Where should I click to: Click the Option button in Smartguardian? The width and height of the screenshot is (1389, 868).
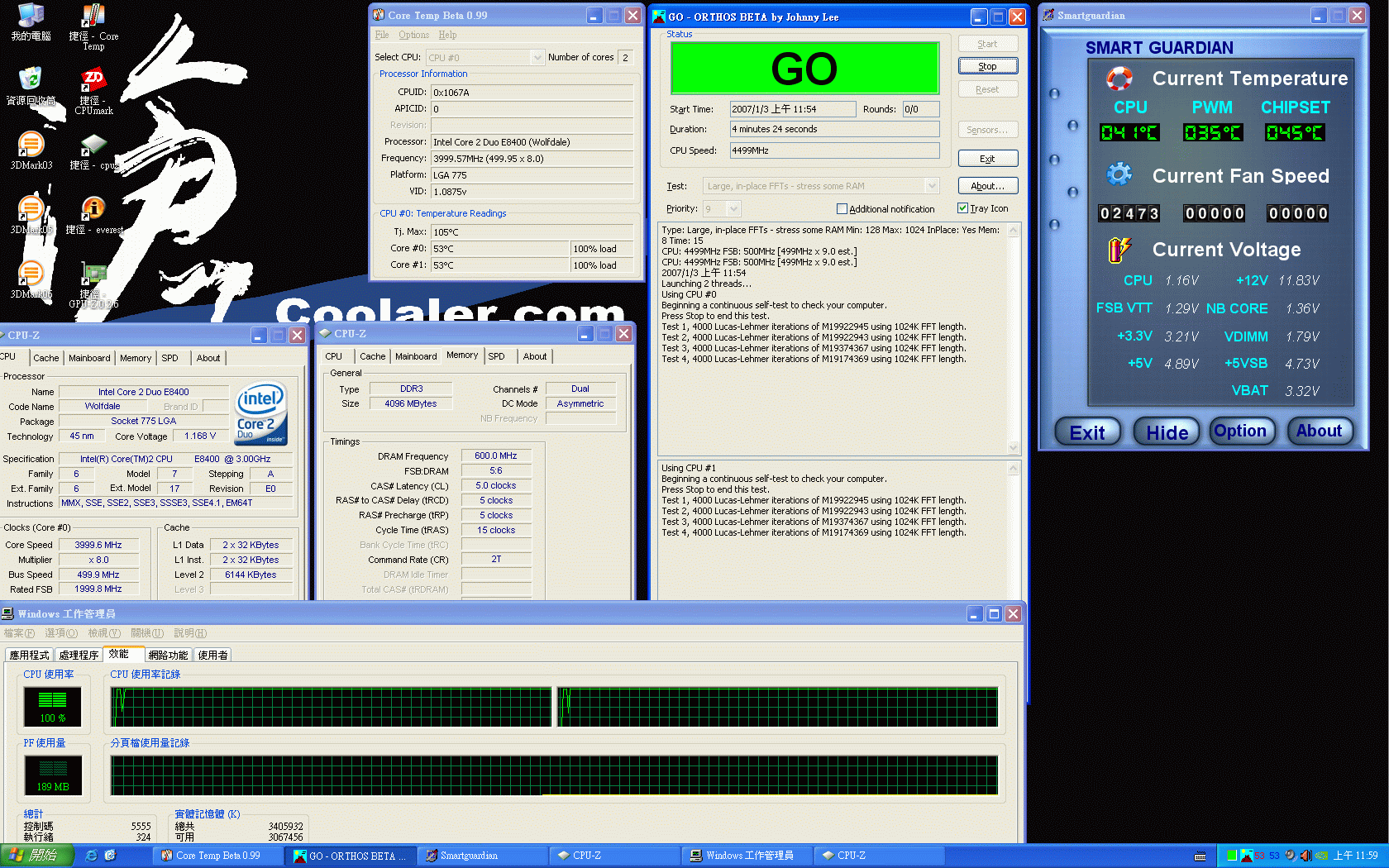[x=1240, y=431]
